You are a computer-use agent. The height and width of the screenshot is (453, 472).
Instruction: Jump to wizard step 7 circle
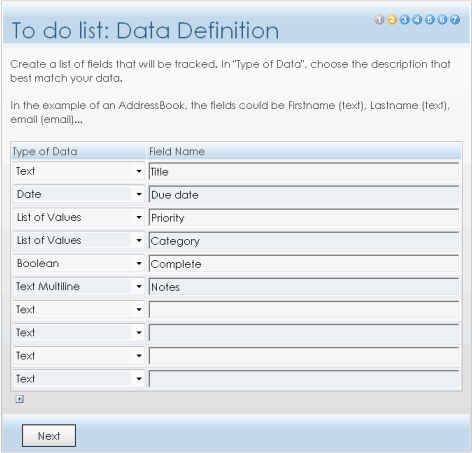tap(455, 20)
